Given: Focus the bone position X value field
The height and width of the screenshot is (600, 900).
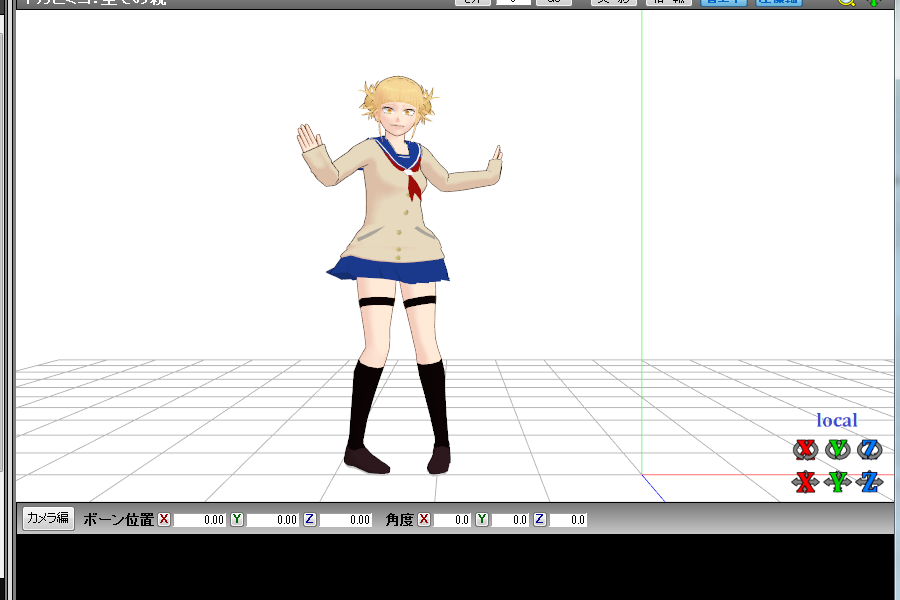Looking at the screenshot, I should point(200,520).
